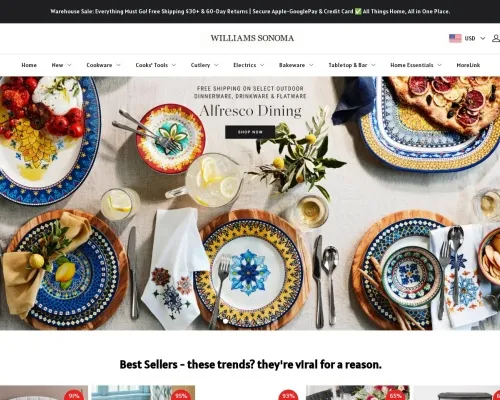500x400 pixels.
Task: Expand the Tabletop & Bar chevron
Action: (373, 65)
